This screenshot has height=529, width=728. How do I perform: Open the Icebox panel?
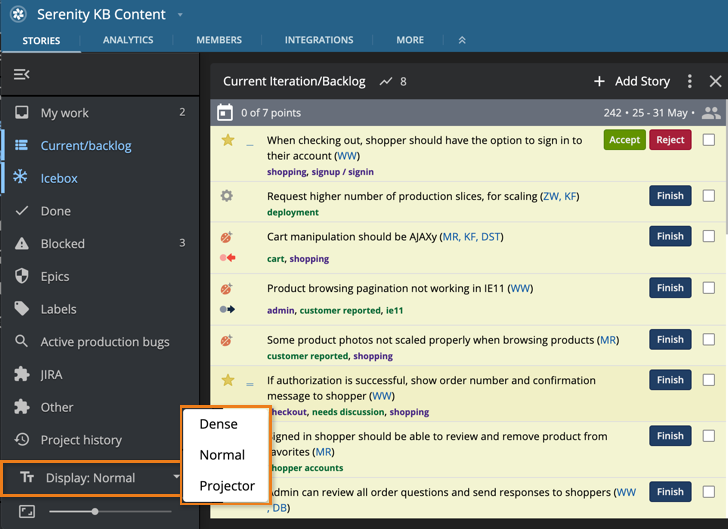pyautogui.click(x=59, y=178)
